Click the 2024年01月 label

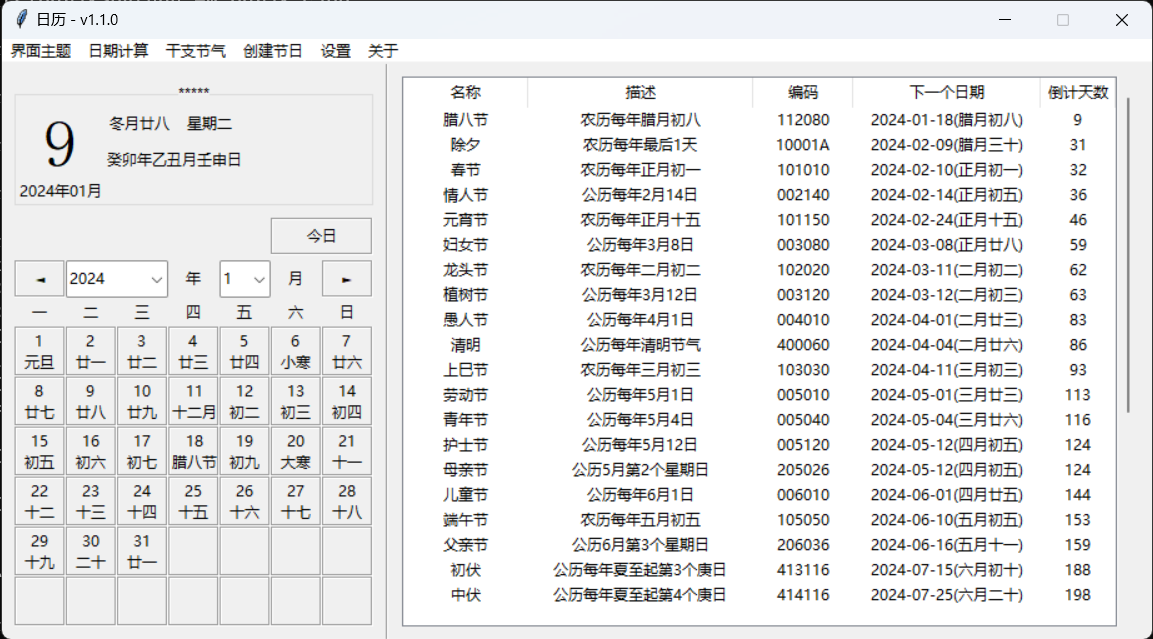click(60, 191)
